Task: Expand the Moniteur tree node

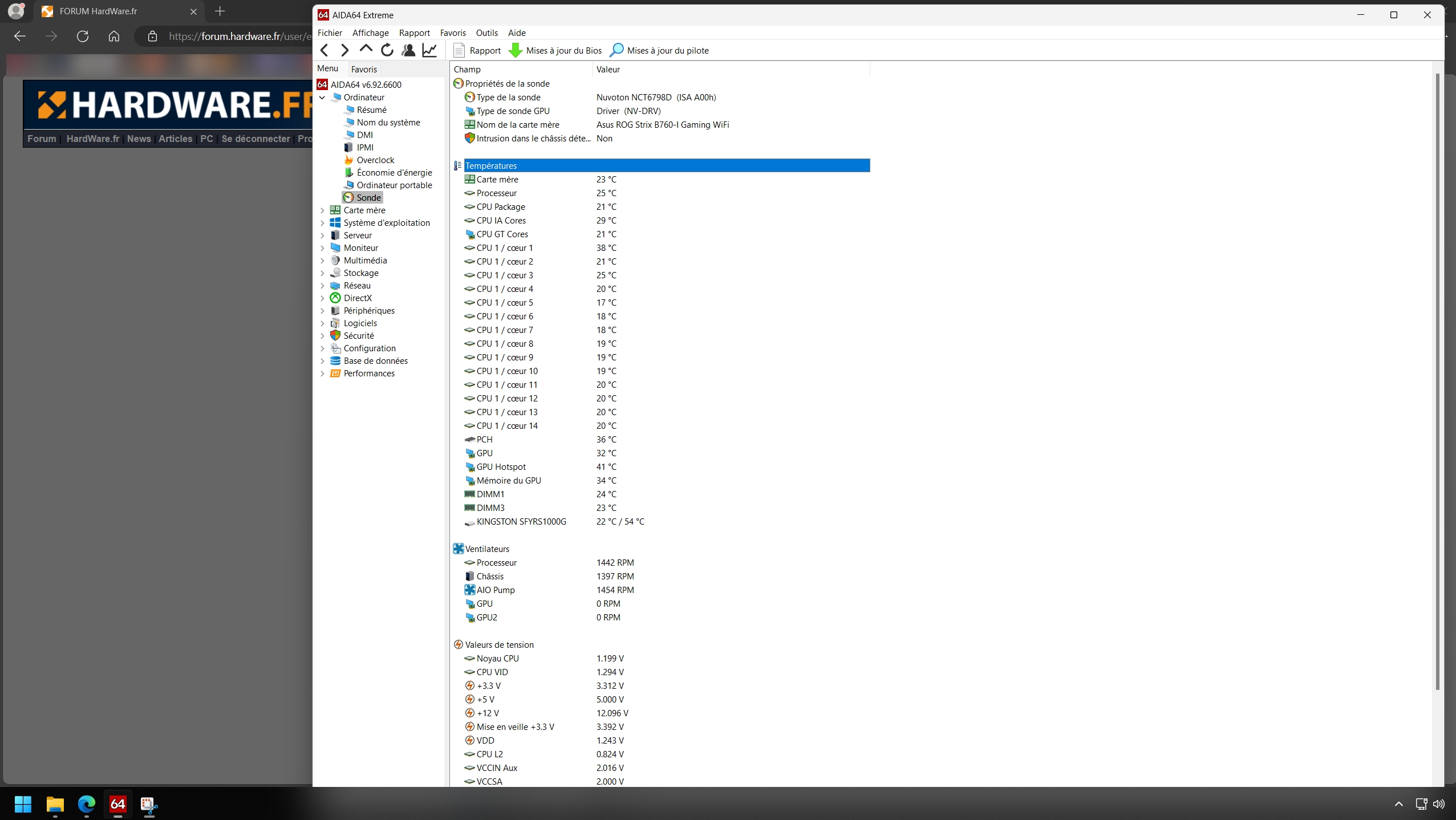Action: (x=322, y=248)
